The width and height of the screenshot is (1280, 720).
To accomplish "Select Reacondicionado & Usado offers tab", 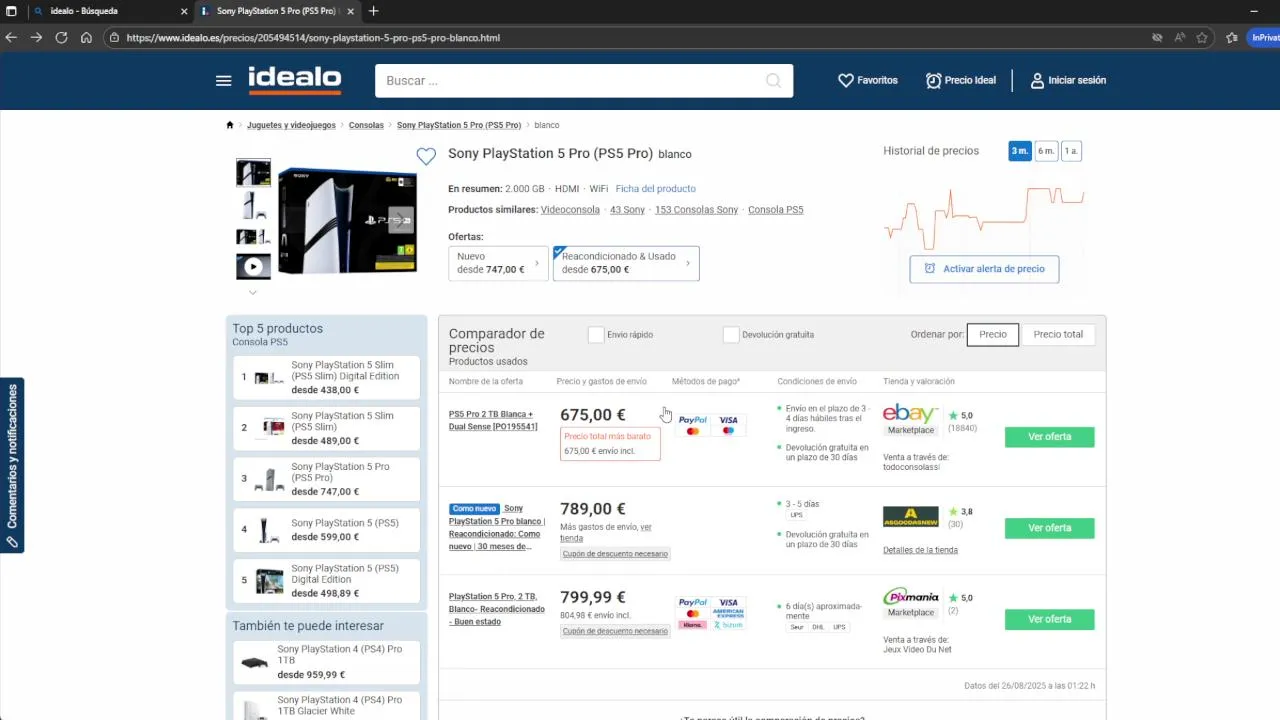I will point(626,263).
